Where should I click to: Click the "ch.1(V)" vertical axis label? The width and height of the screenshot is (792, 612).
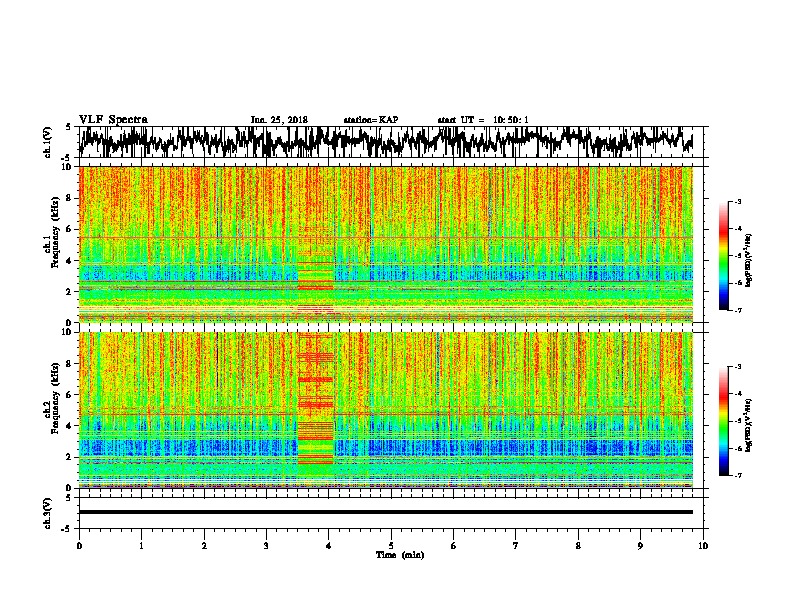point(47,142)
